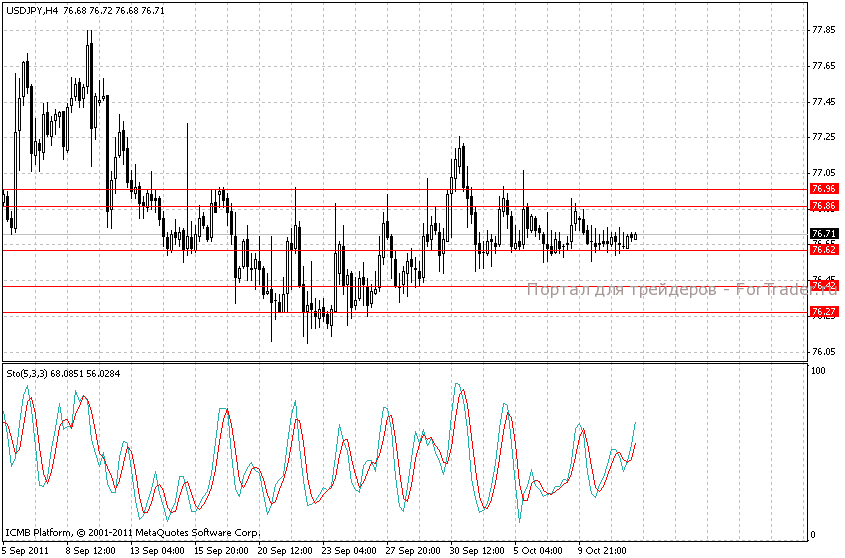Click the 77.25 price axis value
Image resolution: width=845 pixels, height=558 pixels.
click(x=824, y=137)
